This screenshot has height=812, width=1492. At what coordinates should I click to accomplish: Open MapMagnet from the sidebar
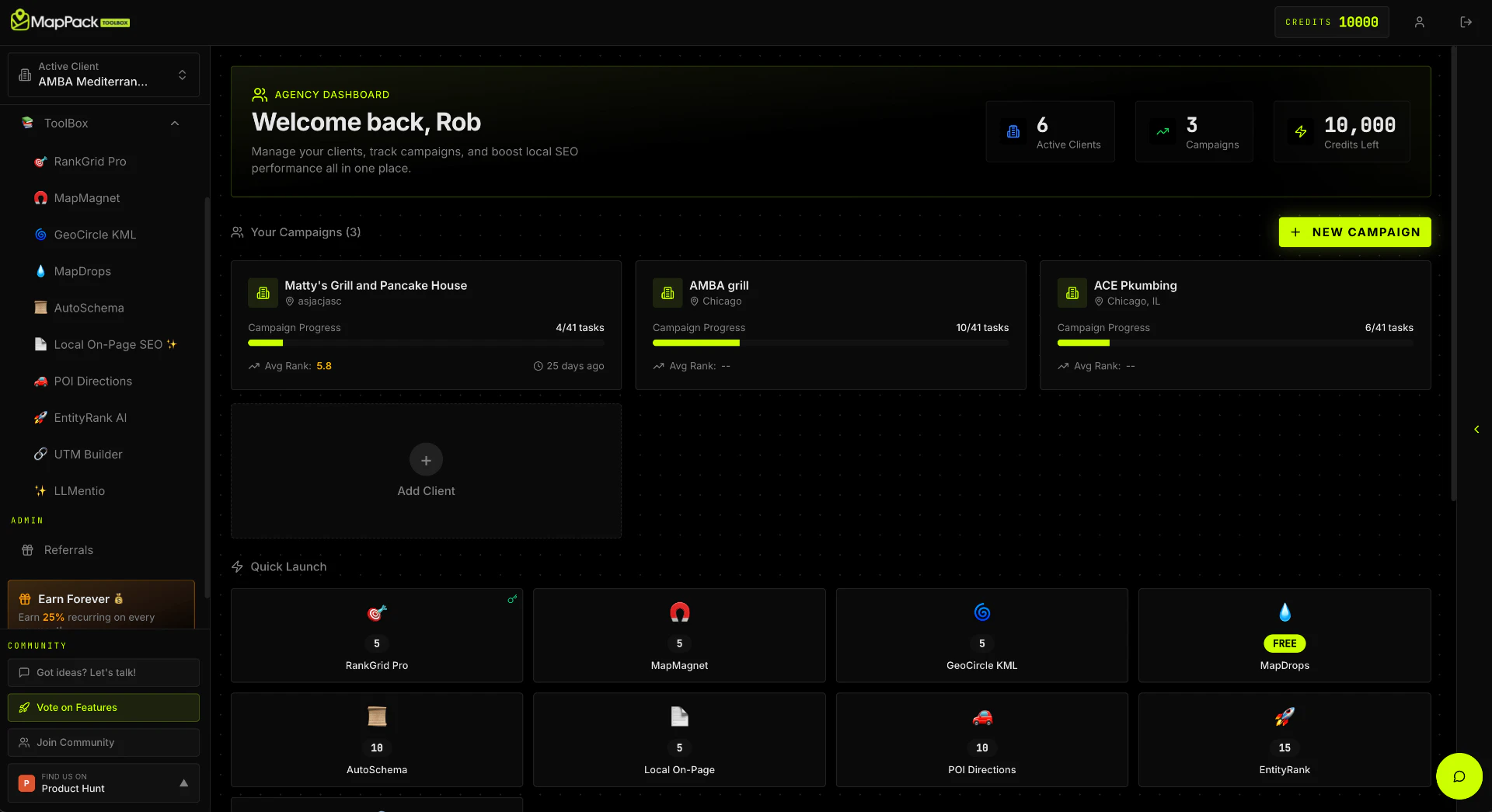point(85,198)
